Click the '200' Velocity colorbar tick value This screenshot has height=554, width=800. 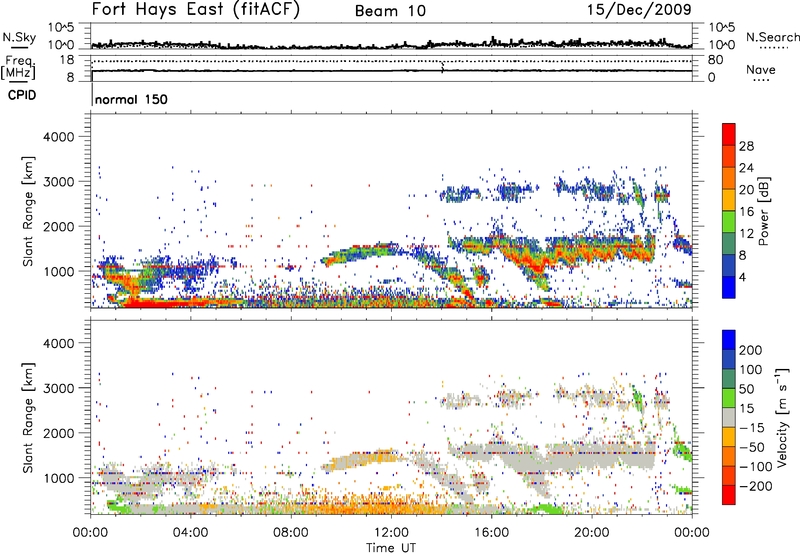click(751, 350)
